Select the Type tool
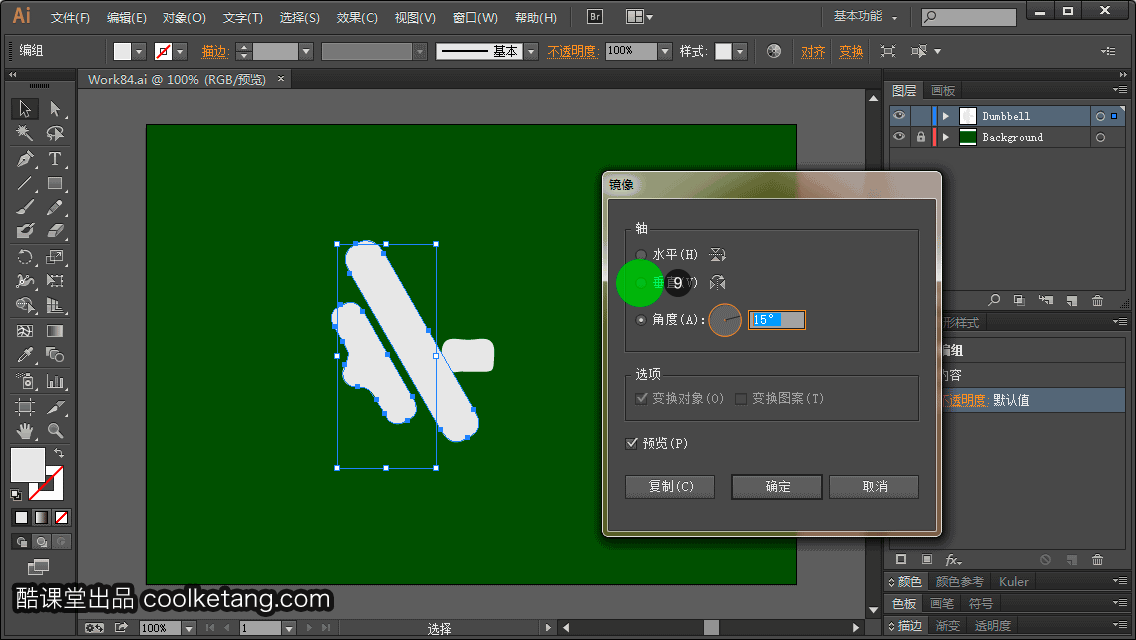The width and height of the screenshot is (1136, 640). point(55,159)
